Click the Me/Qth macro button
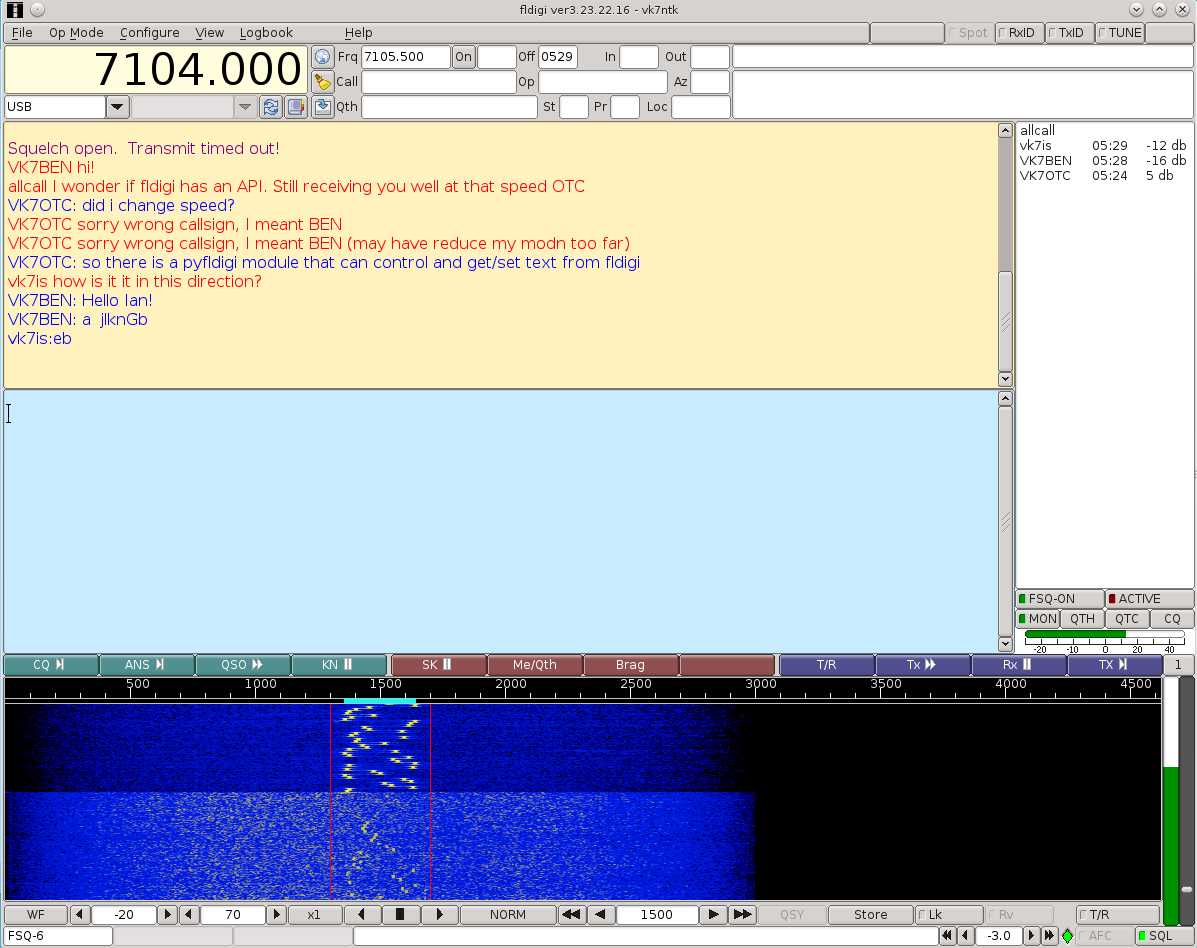This screenshot has width=1197, height=948. click(534, 665)
